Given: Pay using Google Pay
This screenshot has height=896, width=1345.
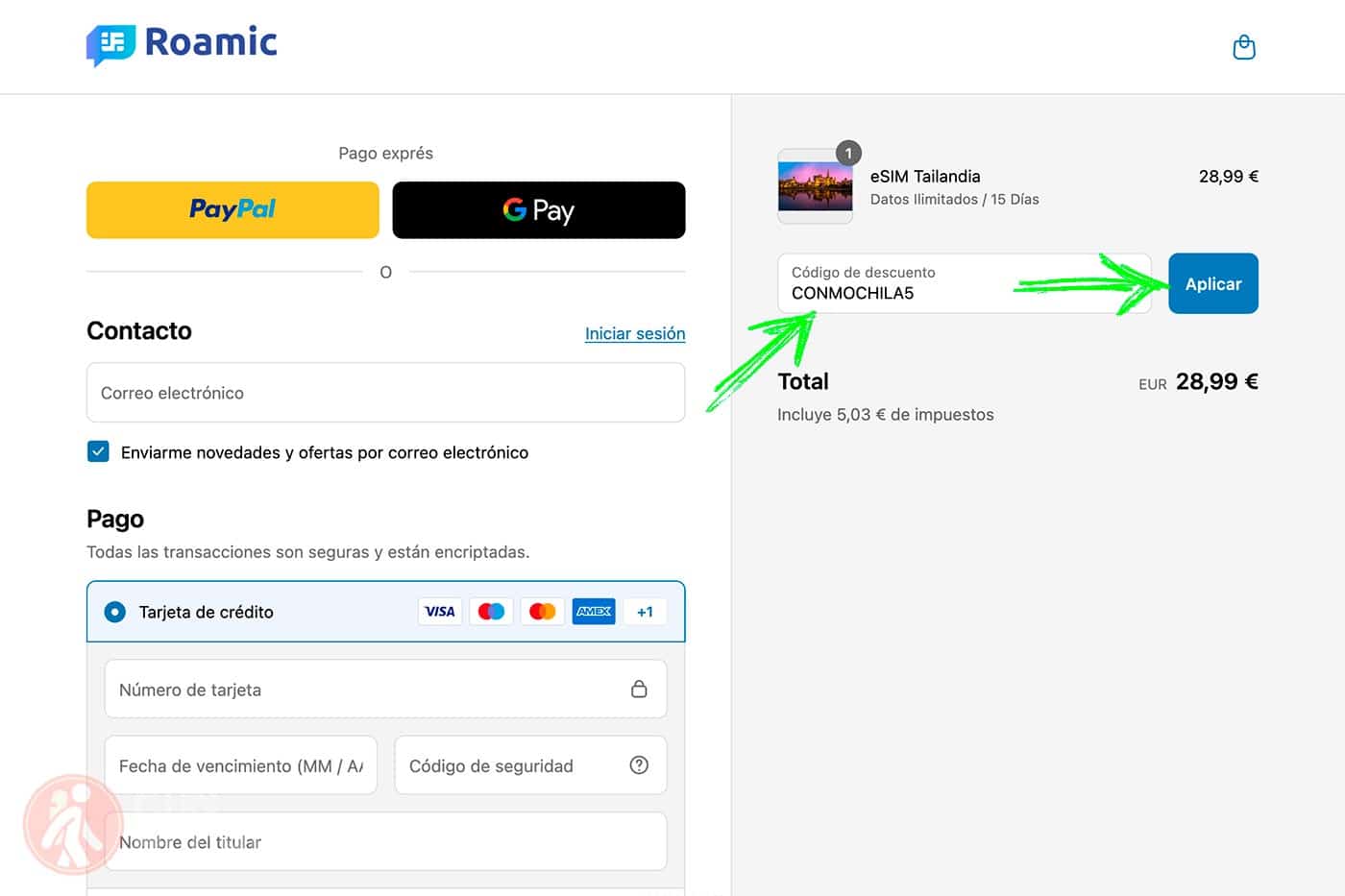Looking at the screenshot, I should coord(538,209).
